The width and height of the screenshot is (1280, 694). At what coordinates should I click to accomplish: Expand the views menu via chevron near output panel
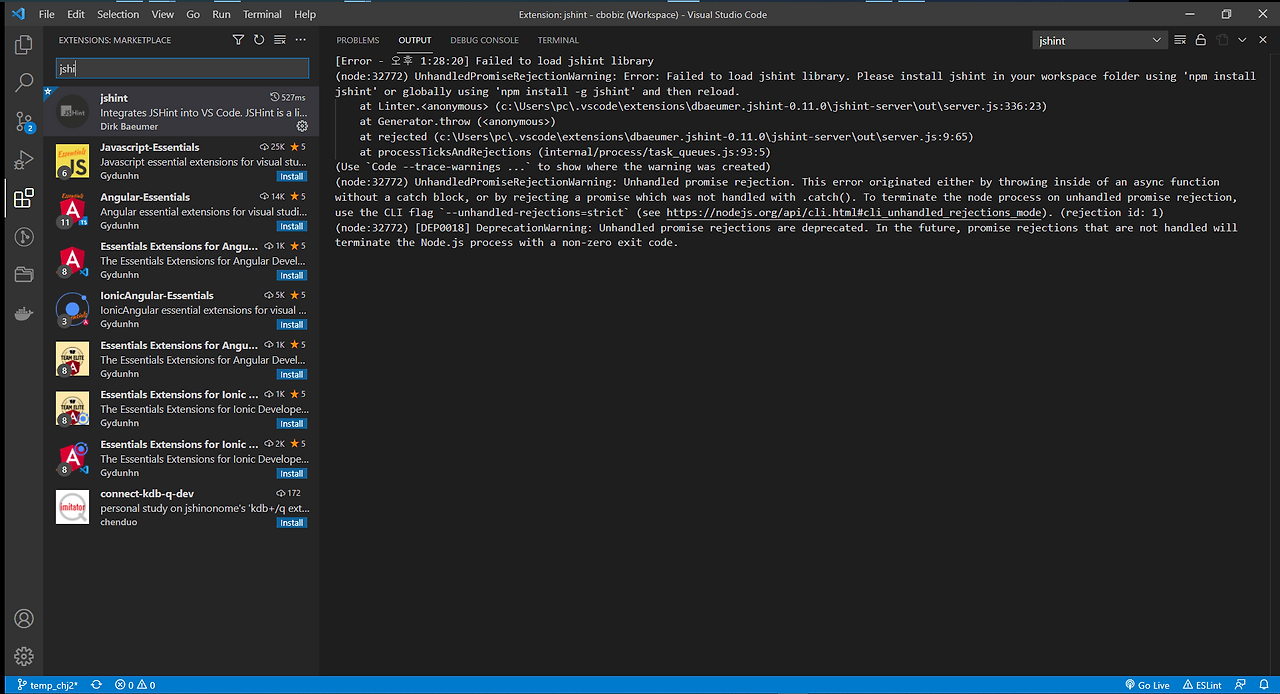[x=1242, y=40]
